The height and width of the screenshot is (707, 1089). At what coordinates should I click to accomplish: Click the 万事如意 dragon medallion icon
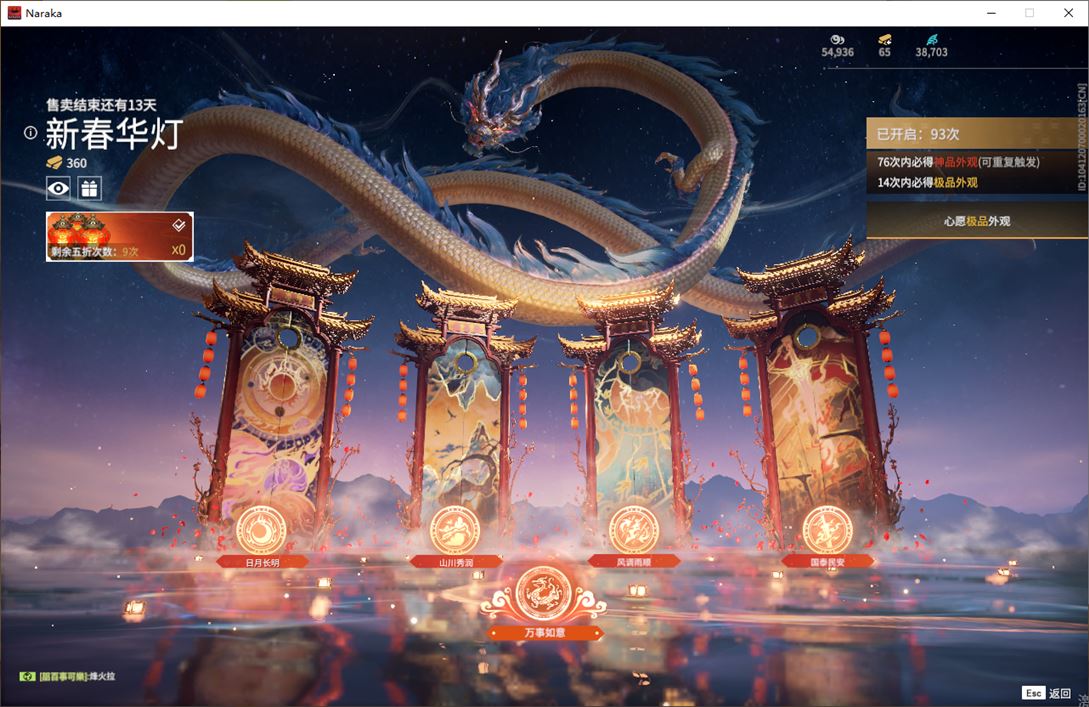click(544, 594)
